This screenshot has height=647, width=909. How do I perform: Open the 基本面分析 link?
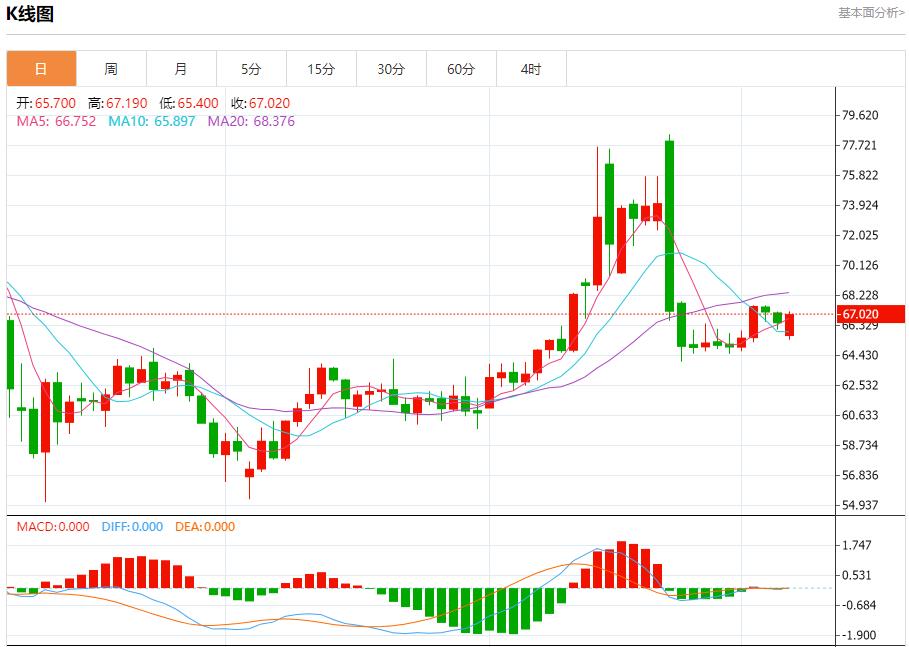click(871, 13)
